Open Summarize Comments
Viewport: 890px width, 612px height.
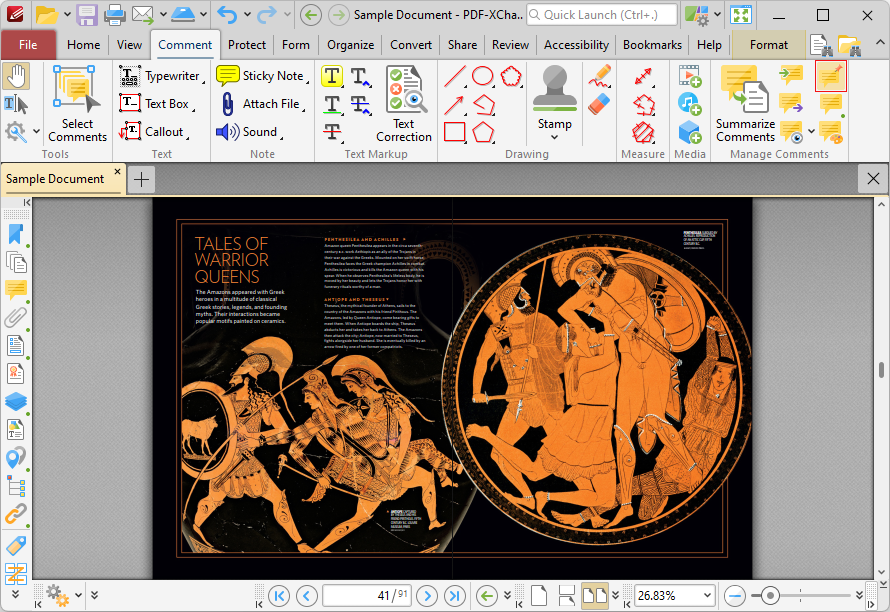745,103
